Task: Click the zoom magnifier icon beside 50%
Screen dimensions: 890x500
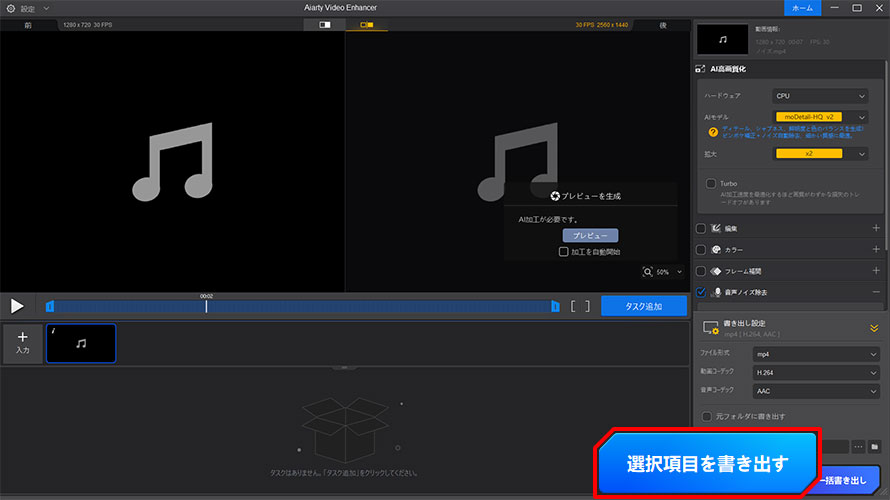Action: pos(648,272)
